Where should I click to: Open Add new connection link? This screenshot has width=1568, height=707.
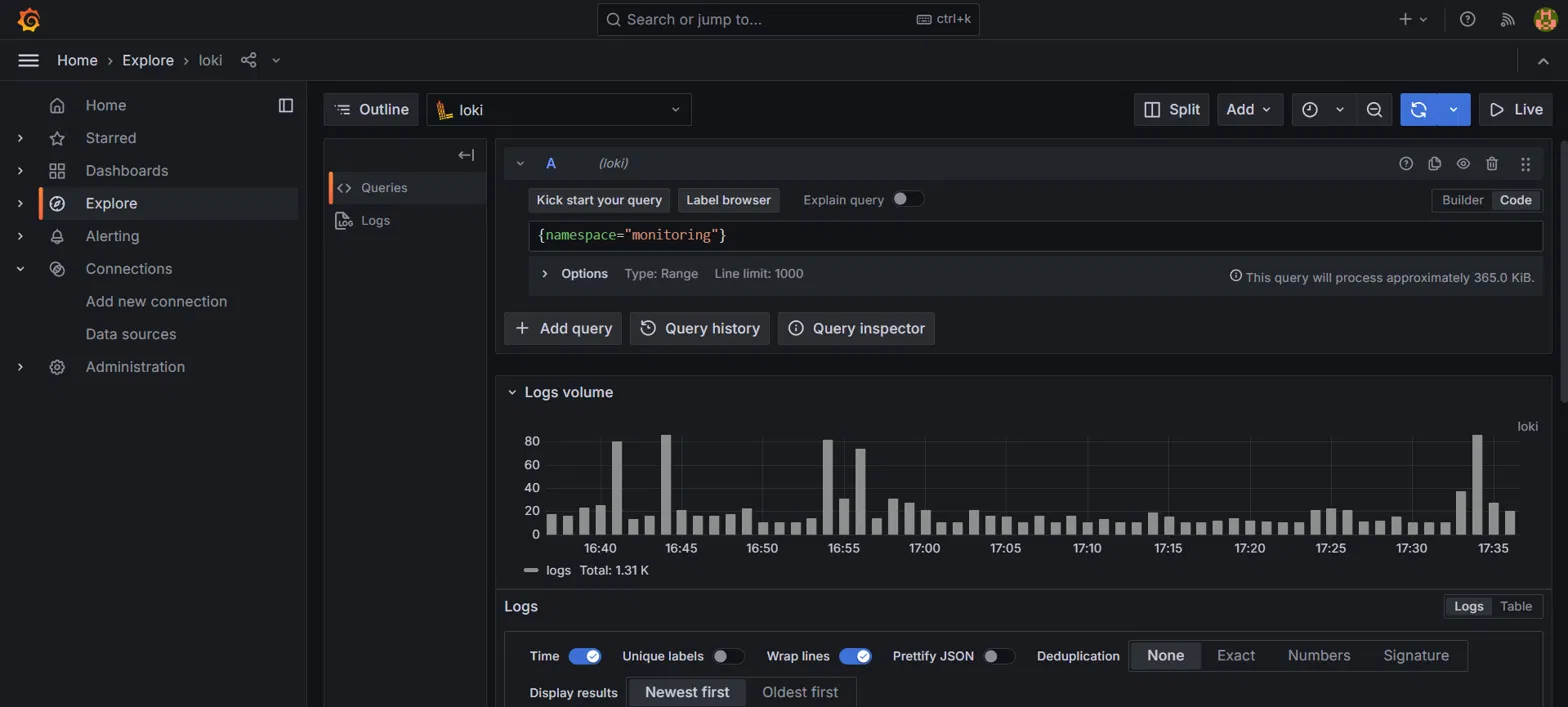[156, 301]
